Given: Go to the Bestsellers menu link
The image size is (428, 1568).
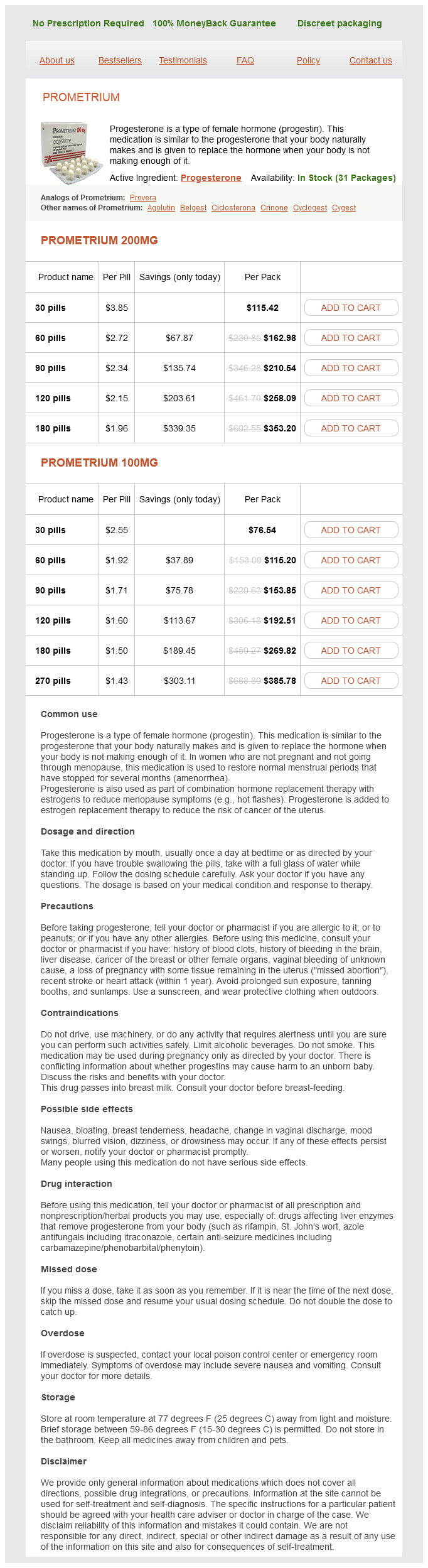Looking at the screenshot, I should pos(120,60).
